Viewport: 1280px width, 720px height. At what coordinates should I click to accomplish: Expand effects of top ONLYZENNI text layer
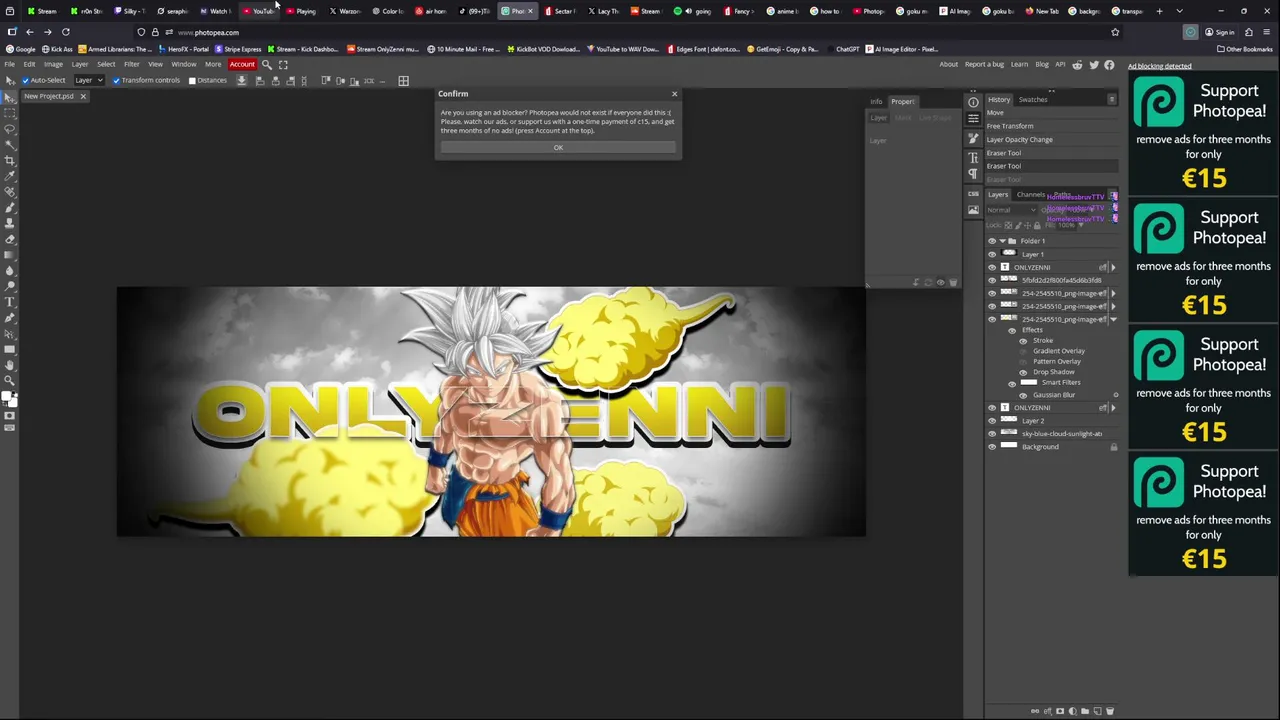[x=1113, y=267]
